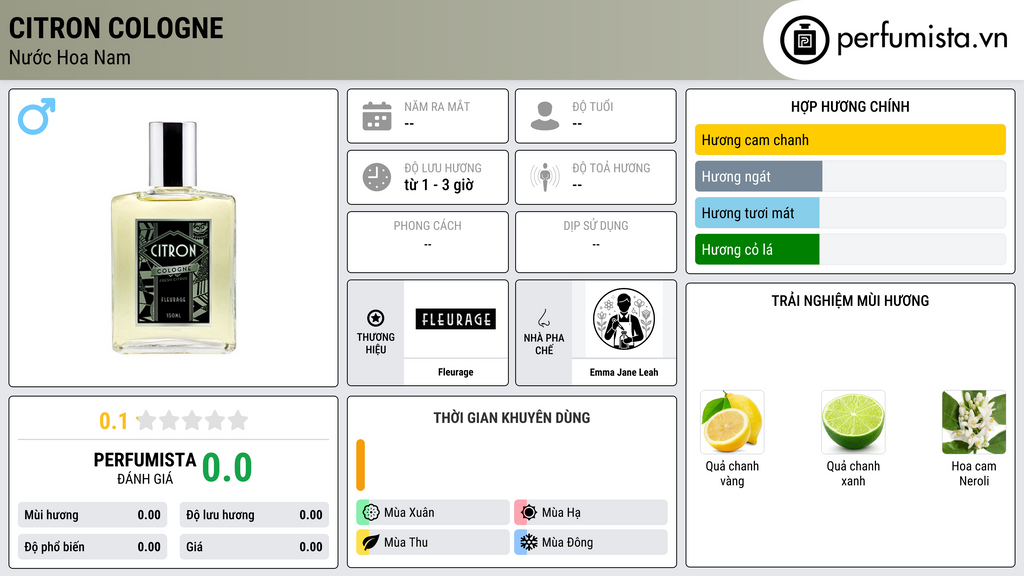Click the Hương cỏ lá green bar
Viewport: 1024px width, 576px height.
pos(757,249)
